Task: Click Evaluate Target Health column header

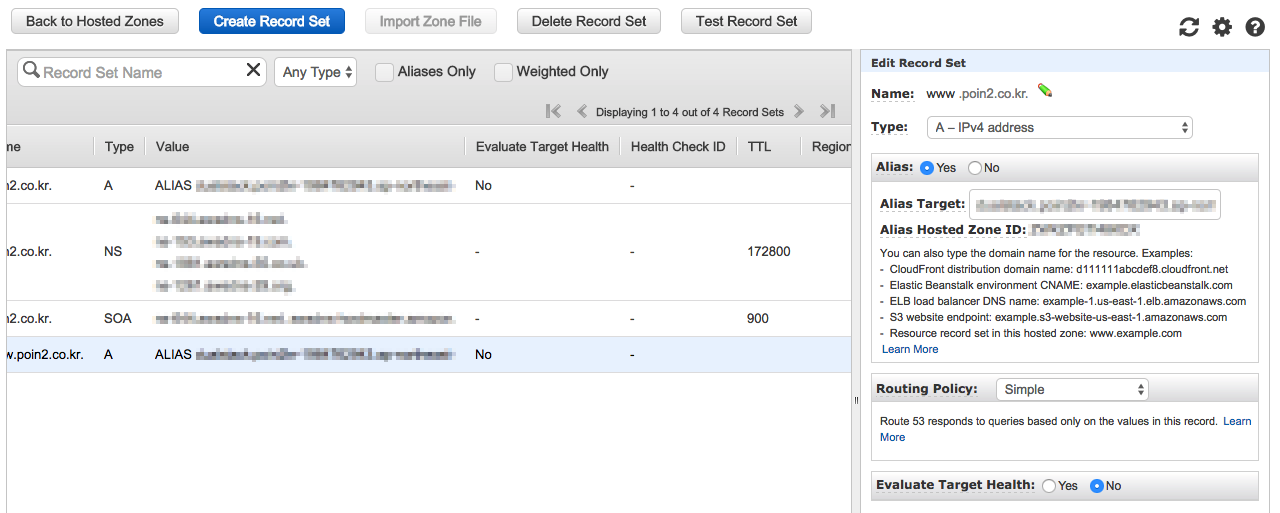Action: point(542,146)
